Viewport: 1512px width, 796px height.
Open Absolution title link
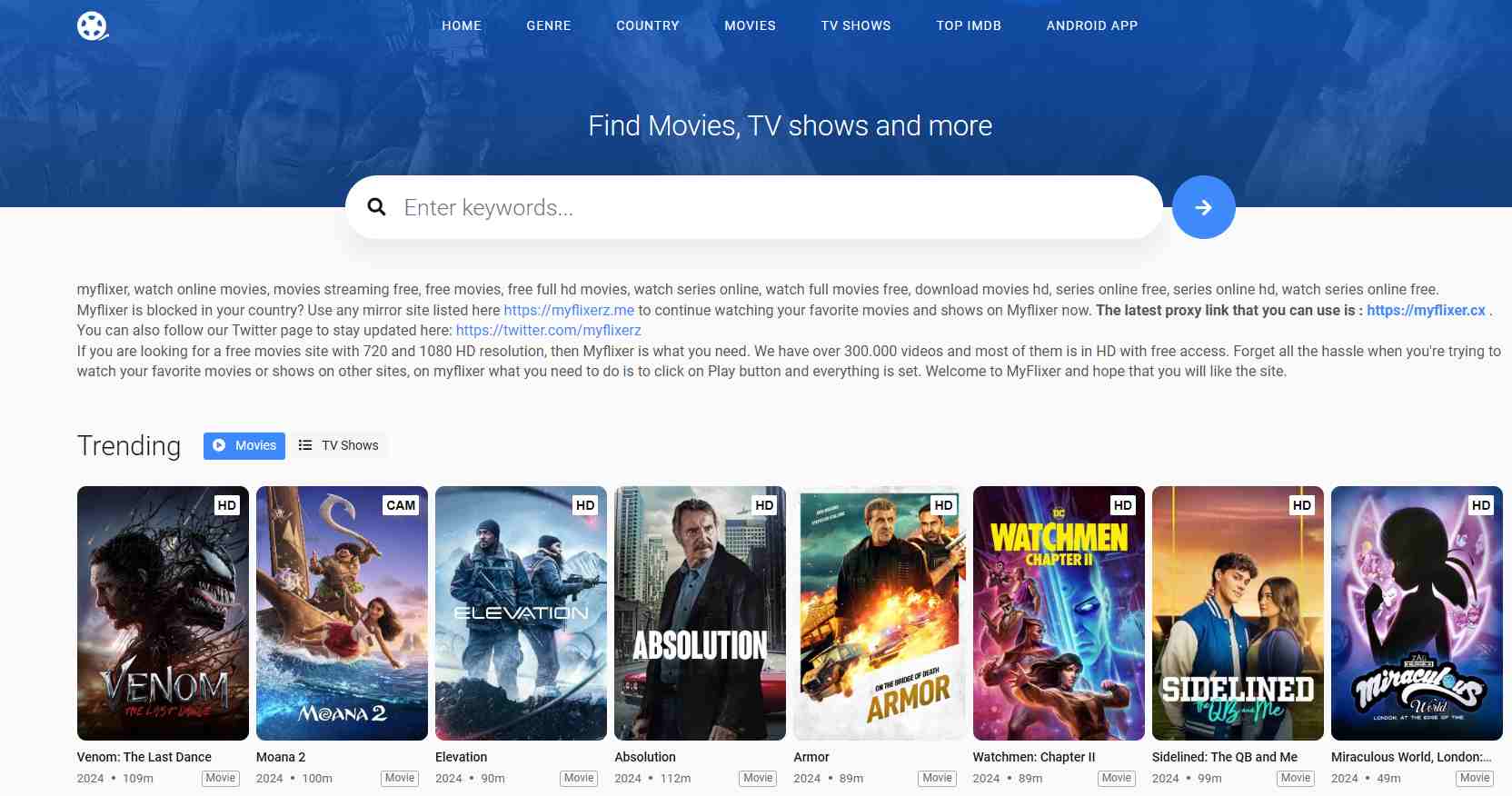coord(645,757)
